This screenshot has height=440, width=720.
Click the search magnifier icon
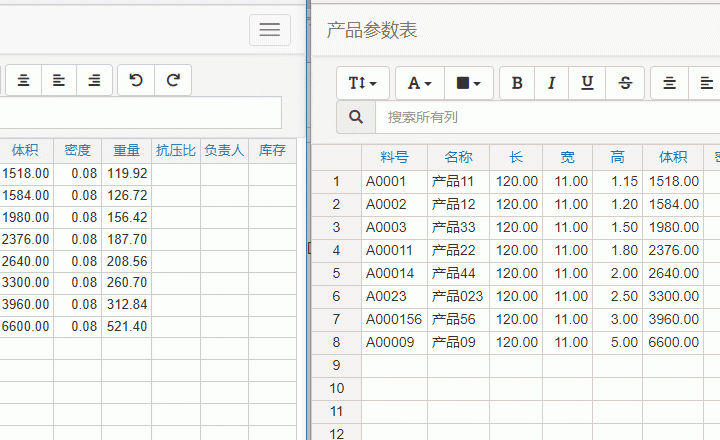[356, 117]
